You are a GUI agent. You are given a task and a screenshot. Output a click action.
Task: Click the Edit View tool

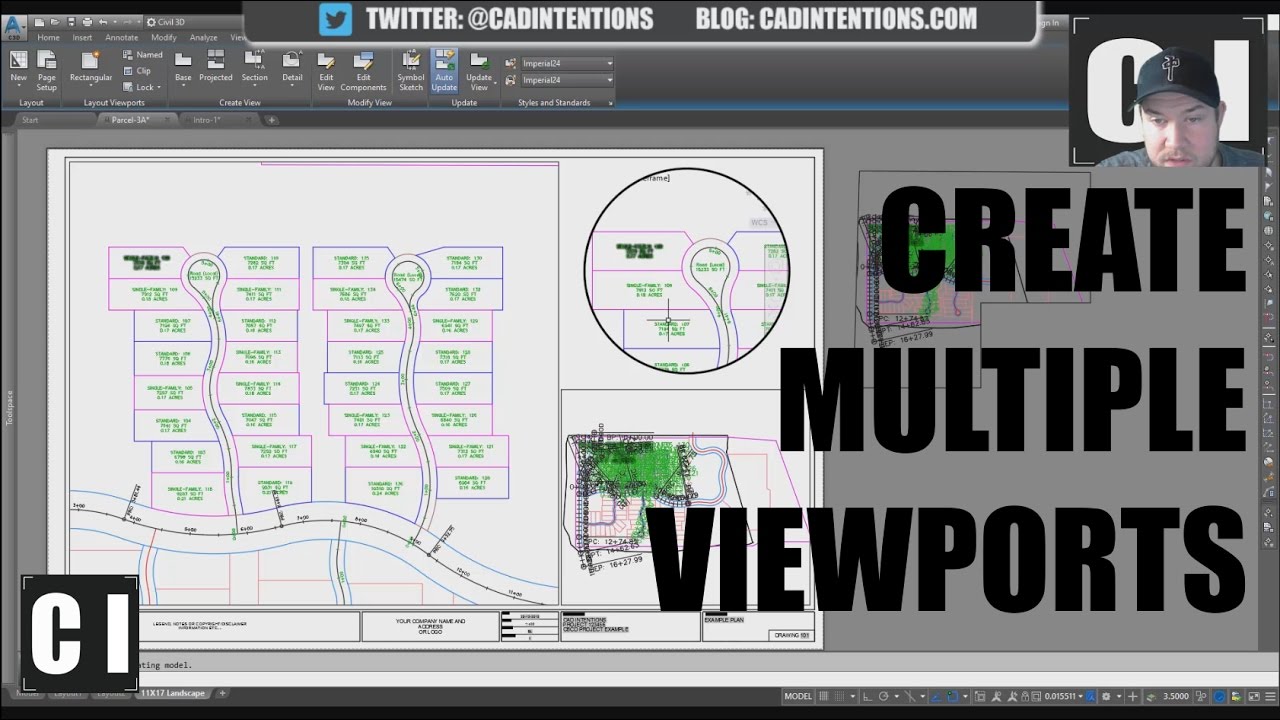(x=326, y=70)
